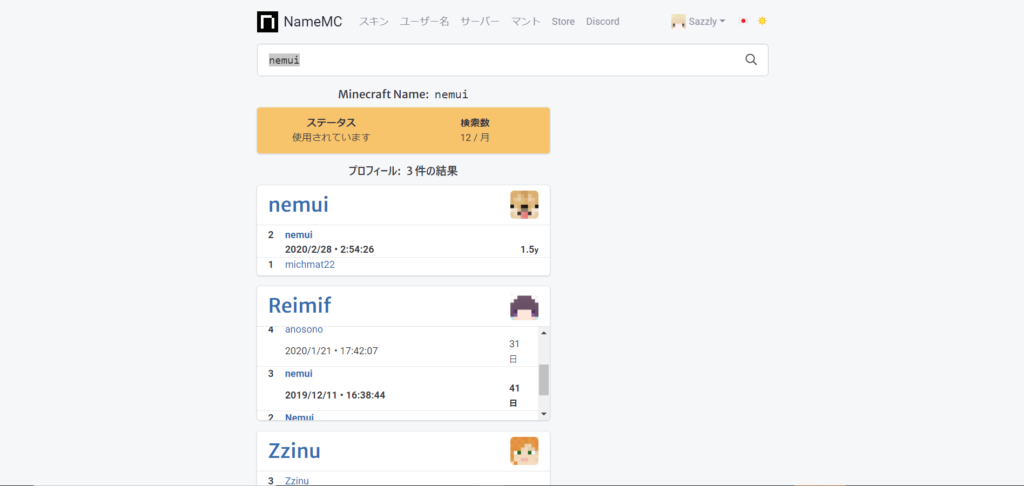
Task: Open the Discord menu item
Action: click(603, 22)
